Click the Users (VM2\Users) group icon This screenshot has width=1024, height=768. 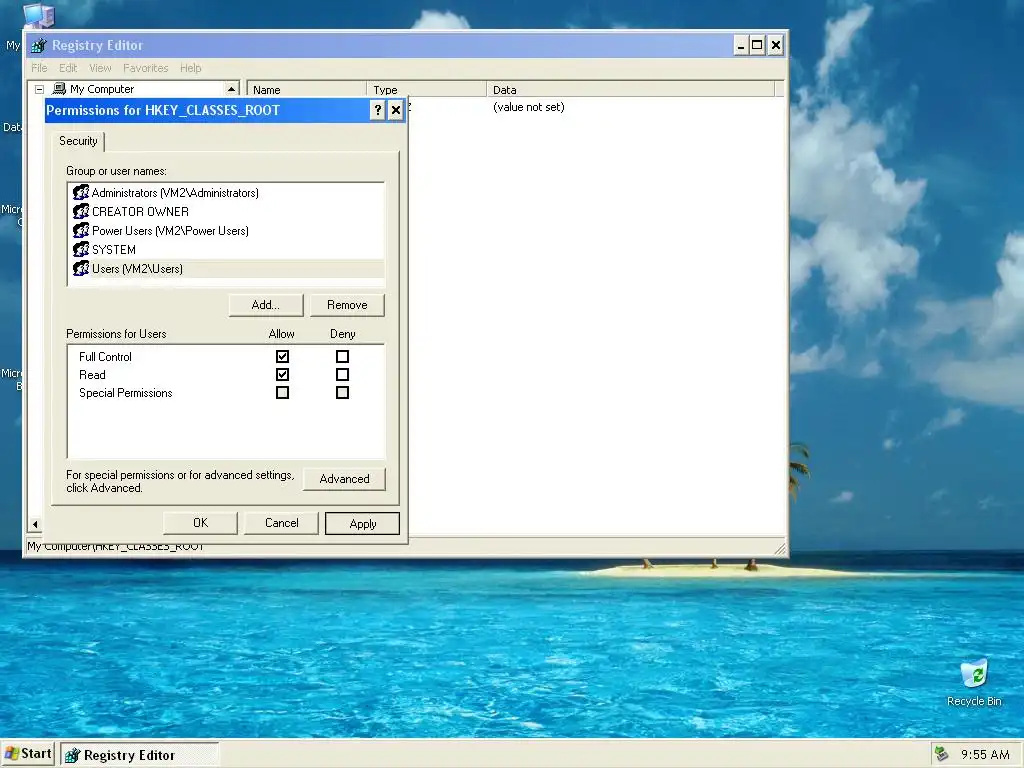pyautogui.click(x=81, y=268)
